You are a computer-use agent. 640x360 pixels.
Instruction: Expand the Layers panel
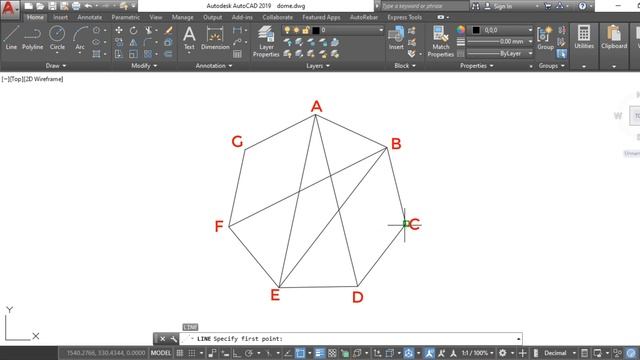pyautogui.click(x=318, y=66)
